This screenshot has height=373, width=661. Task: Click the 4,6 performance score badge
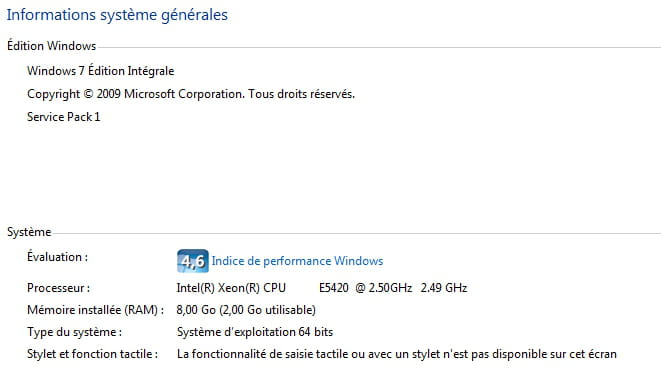[x=193, y=261]
